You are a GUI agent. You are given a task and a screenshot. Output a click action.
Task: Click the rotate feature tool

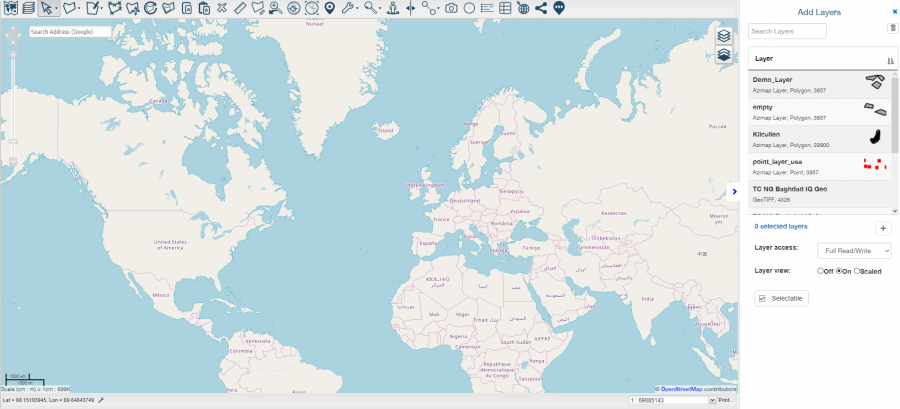coord(150,8)
